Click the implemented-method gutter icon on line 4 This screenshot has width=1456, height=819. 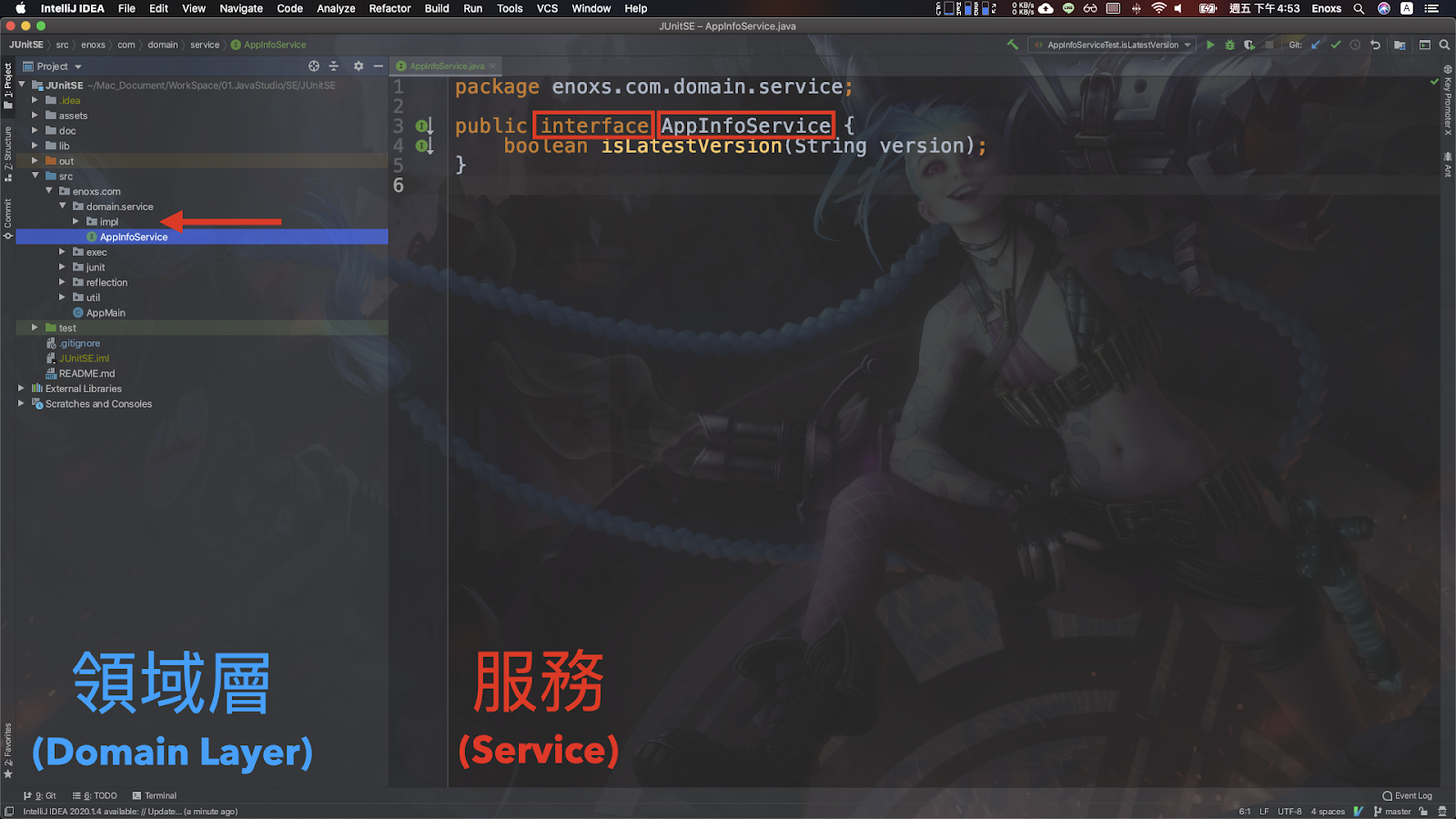point(424,146)
